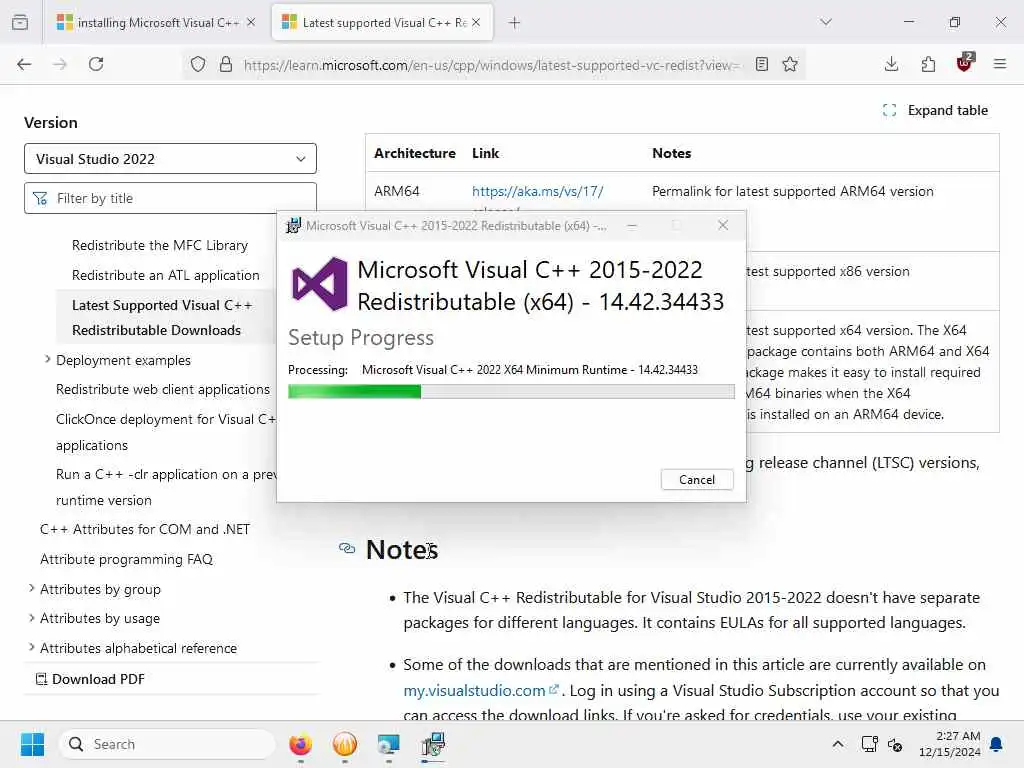Click the network tray icon
Viewport: 1024px width, 768px height.
(870, 744)
